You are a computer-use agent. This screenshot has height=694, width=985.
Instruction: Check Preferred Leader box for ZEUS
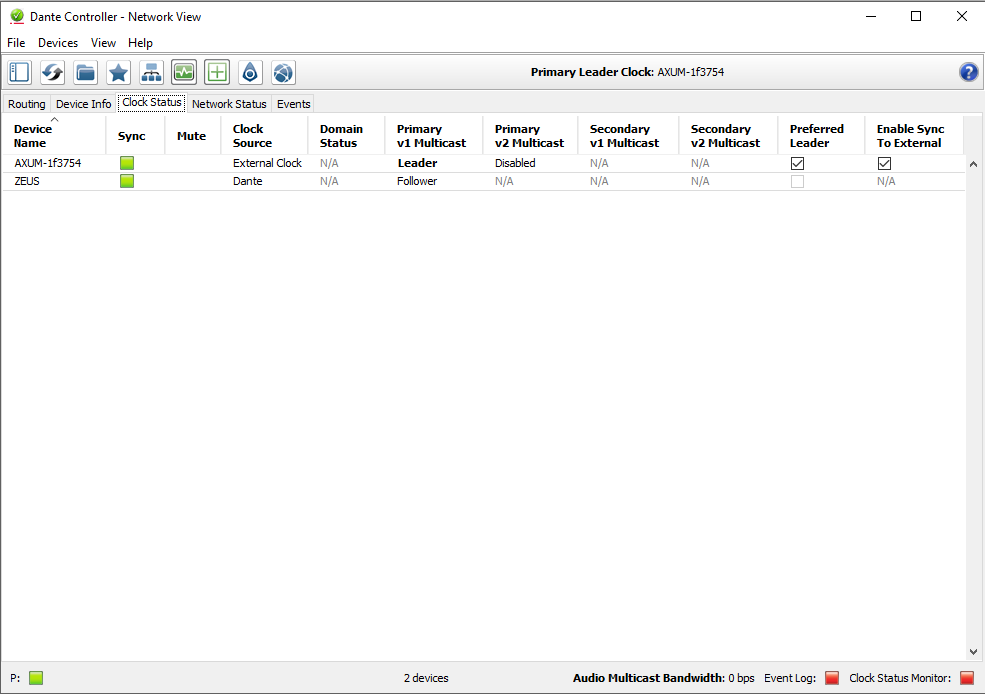pos(797,181)
